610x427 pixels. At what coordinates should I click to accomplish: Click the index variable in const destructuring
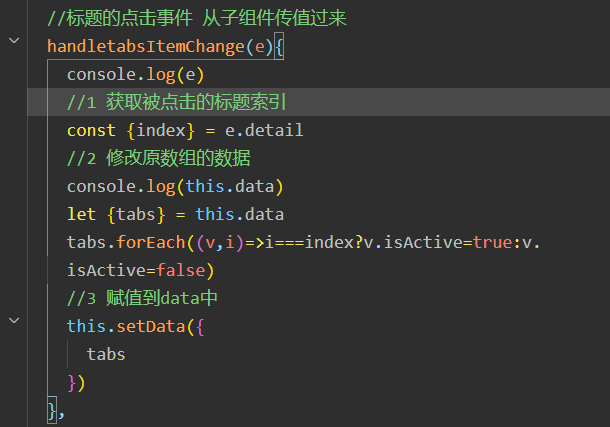161,130
